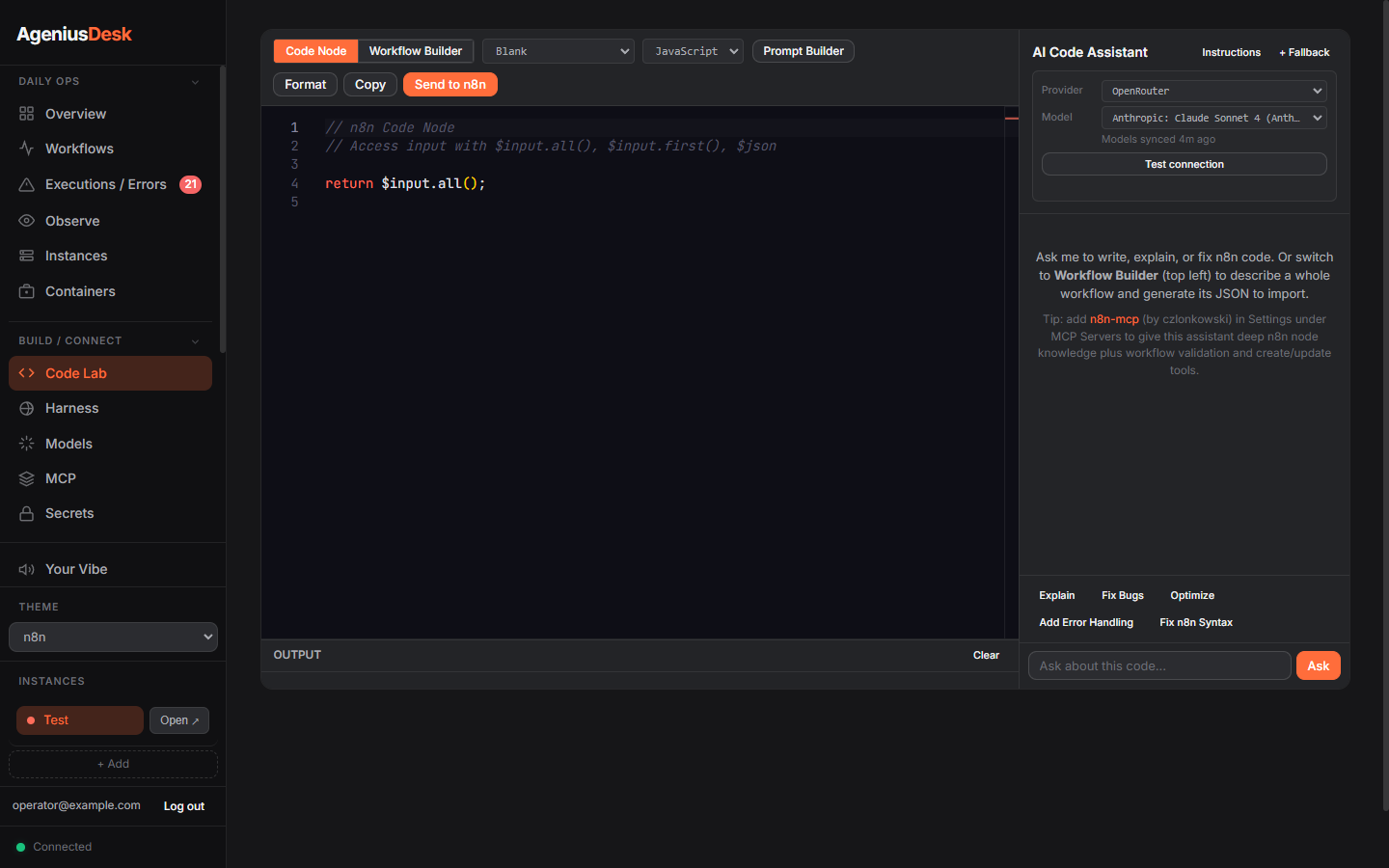The height and width of the screenshot is (868, 1389).
Task: Open assistant Instructions
Action: point(1231,52)
